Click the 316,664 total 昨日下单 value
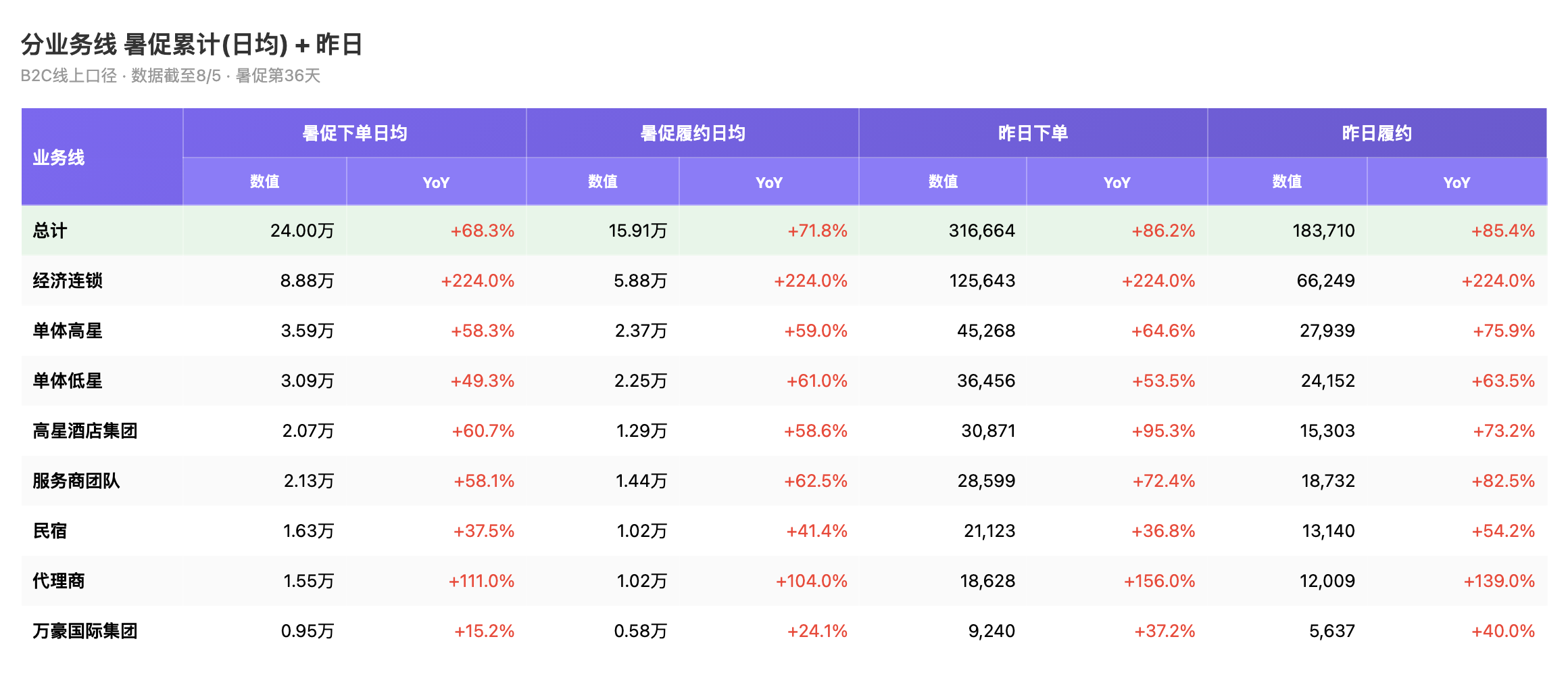The width and height of the screenshot is (1568, 683). point(982,231)
